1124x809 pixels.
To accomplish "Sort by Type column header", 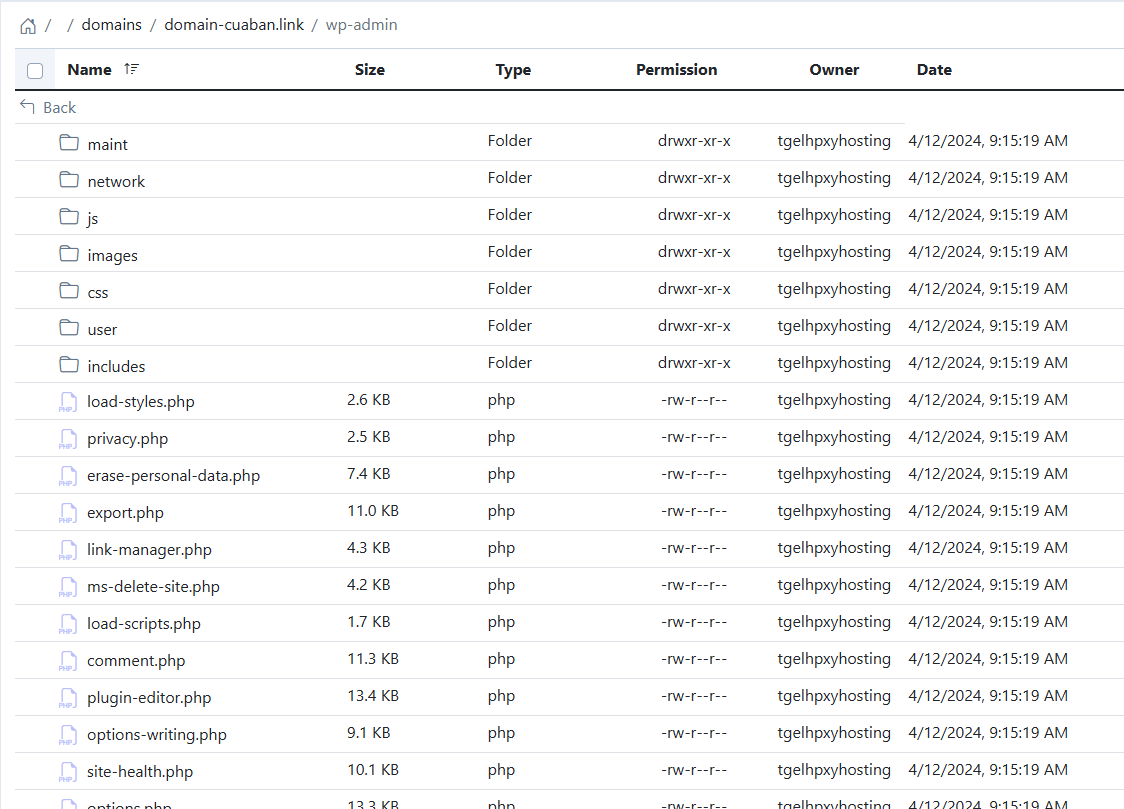I will (513, 70).
